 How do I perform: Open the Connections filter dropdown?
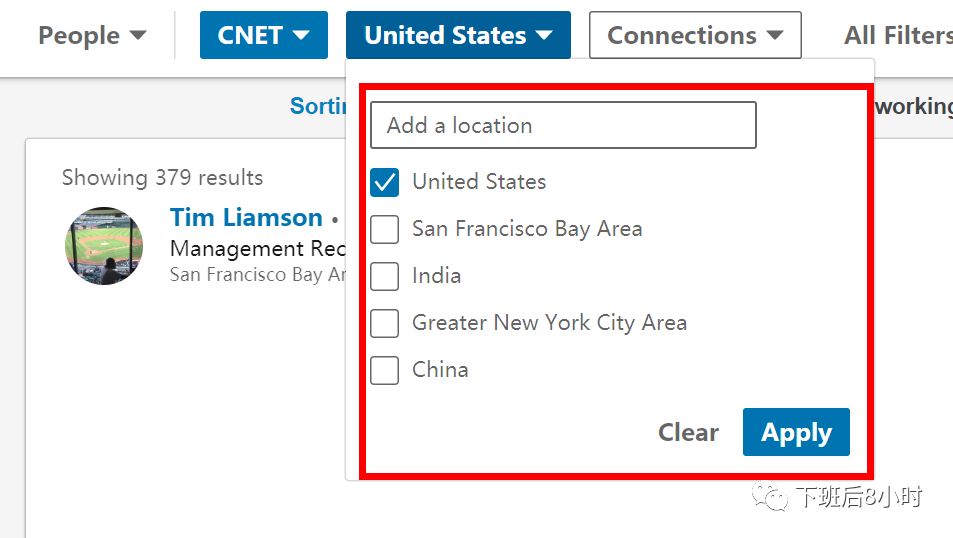click(x=695, y=36)
